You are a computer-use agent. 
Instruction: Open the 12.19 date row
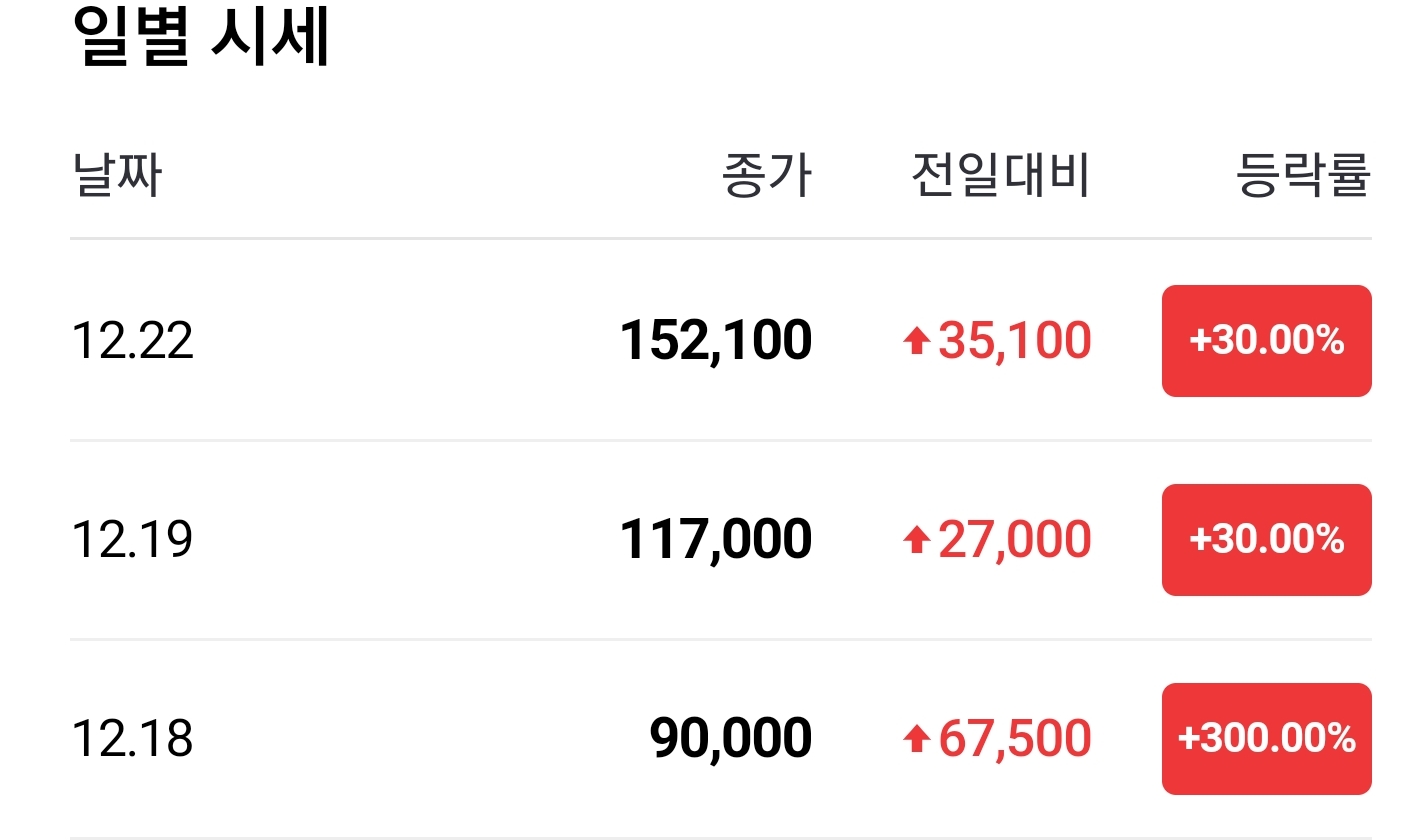pos(721,540)
